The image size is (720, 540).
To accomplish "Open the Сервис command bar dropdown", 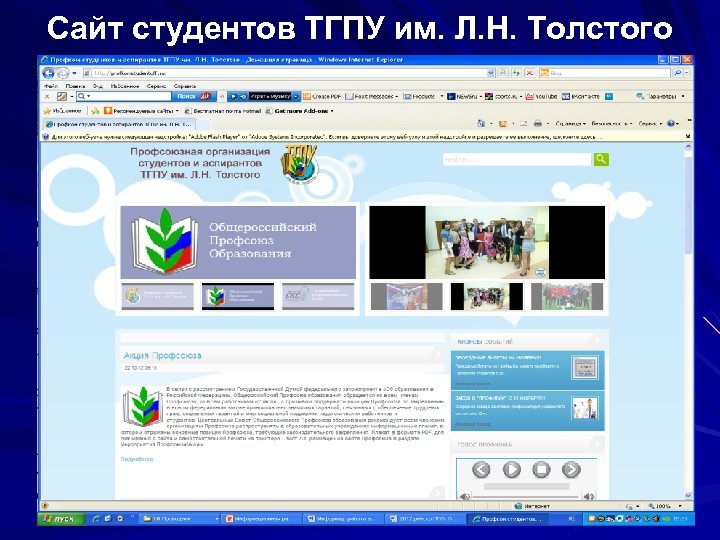I will (650, 123).
